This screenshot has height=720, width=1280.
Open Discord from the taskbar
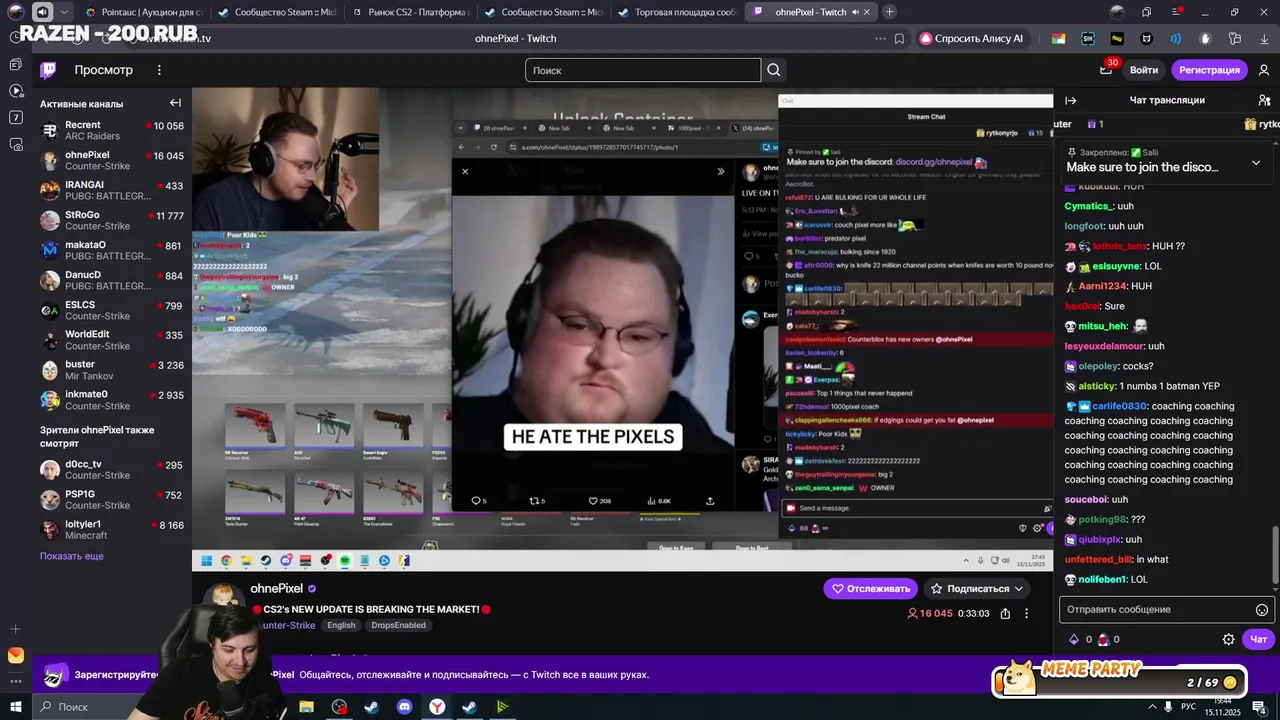404,707
